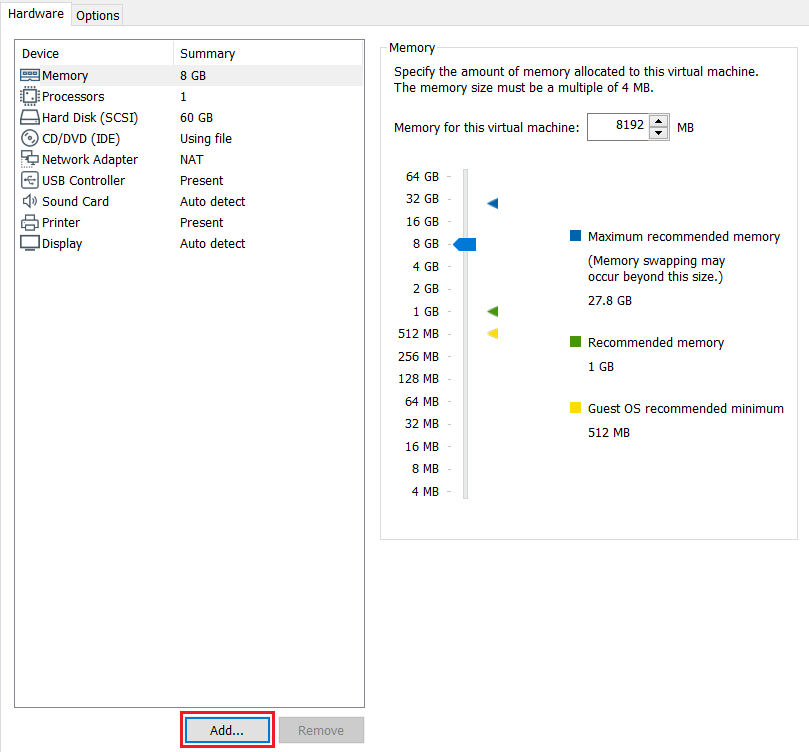Click the 27.8 GB maximum memory value
Screen dimensions: 809x752
tap(610, 300)
